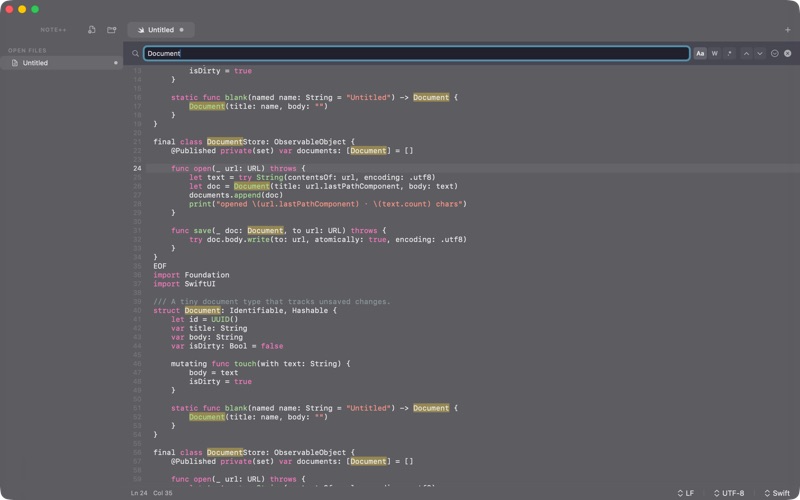The image size is (800, 500).
Task: Focus the search field containing Document
Action: 416,53
